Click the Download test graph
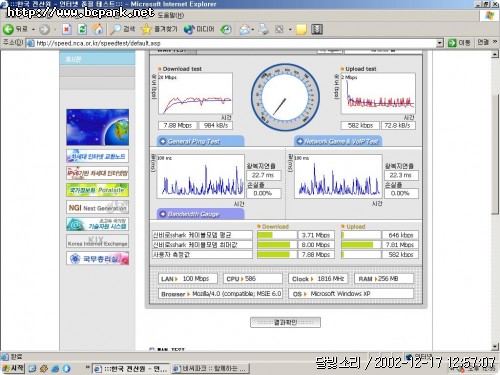 tap(195, 94)
